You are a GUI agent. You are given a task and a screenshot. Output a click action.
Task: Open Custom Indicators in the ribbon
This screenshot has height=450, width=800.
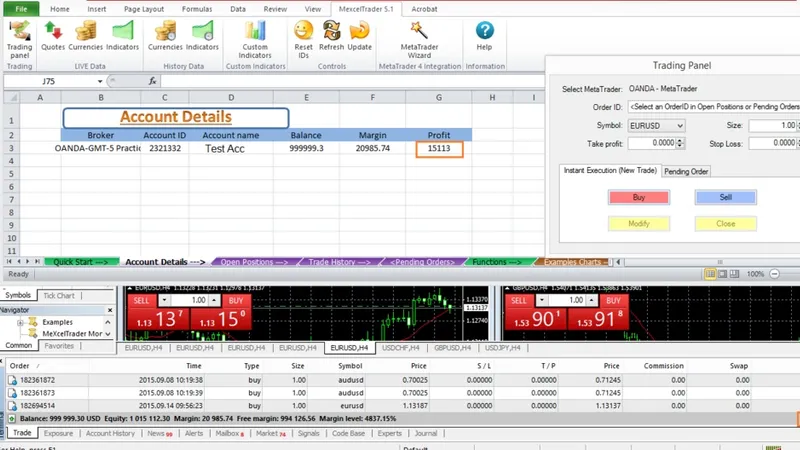click(x=255, y=39)
